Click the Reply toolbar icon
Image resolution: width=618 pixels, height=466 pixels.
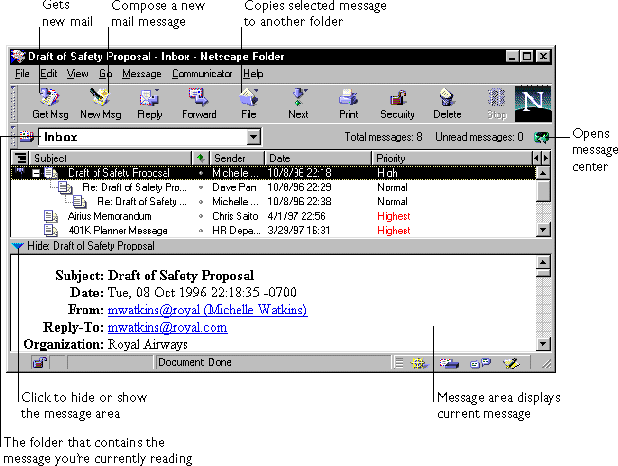(149, 102)
